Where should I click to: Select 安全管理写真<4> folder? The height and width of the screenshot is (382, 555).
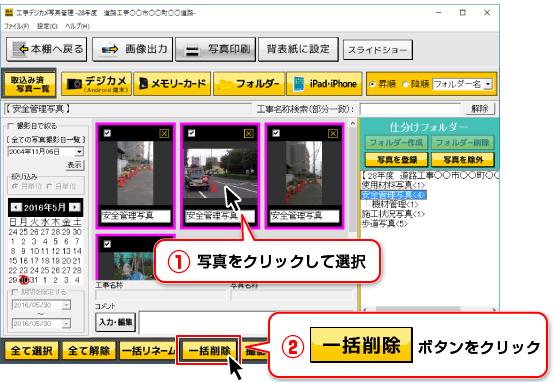pos(394,195)
